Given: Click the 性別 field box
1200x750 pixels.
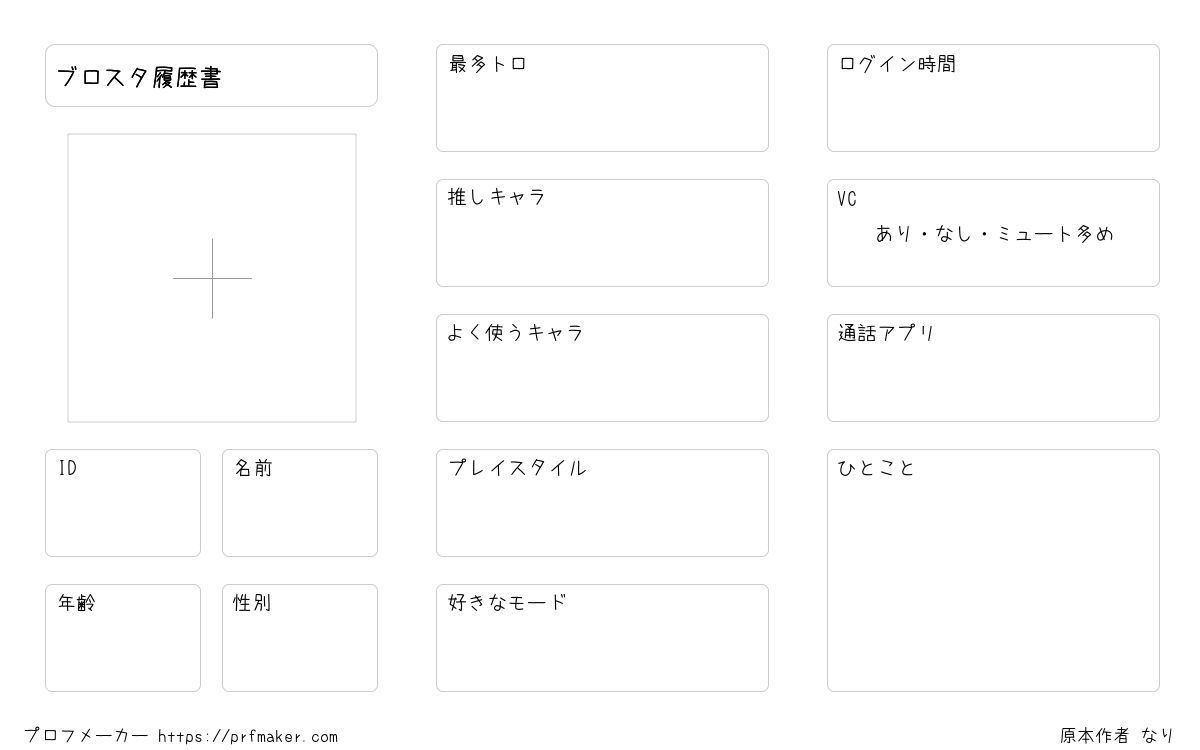Looking at the screenshot, I should [300, 638].
